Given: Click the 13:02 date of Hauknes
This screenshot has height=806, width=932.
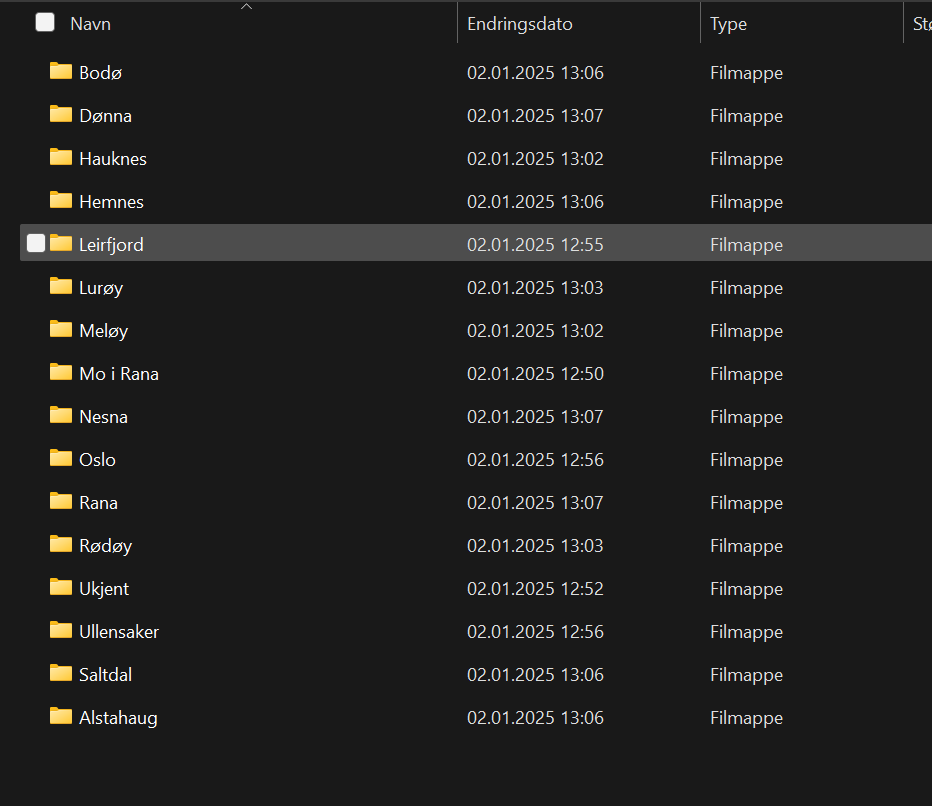Looking at the screenshot, I should pyautogui.click(x=535, y=159).
